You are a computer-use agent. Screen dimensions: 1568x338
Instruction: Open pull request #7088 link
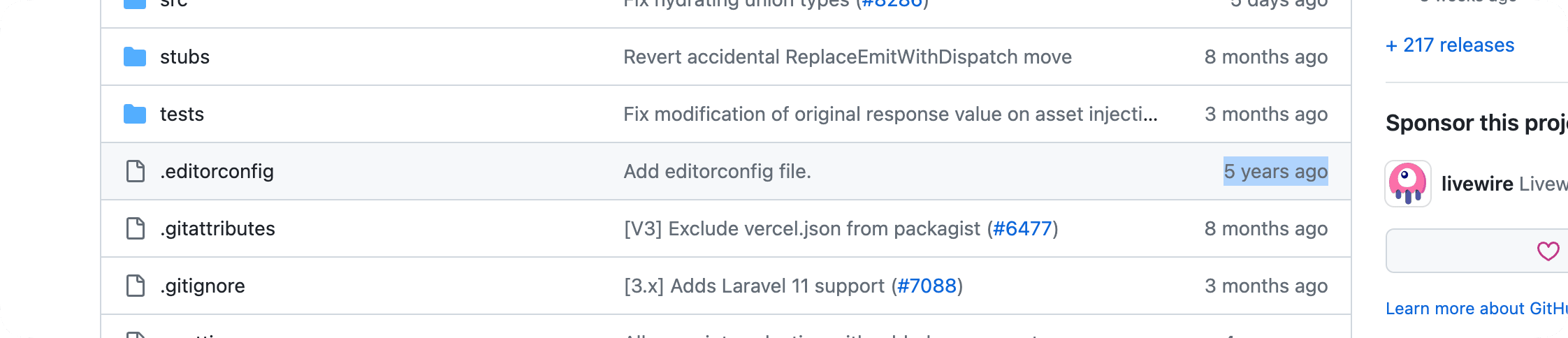pos(927,286)
